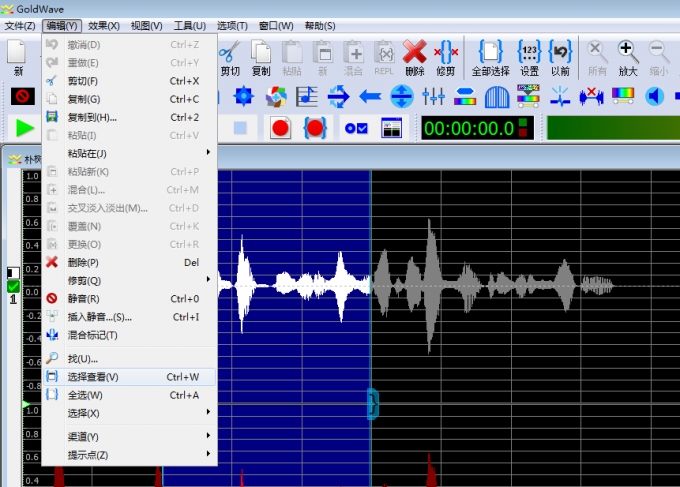The width and height of the screenshot is (680, 487).
Task: Expand the 修剪(Q) submenu
Action: [x=130, y=281]
